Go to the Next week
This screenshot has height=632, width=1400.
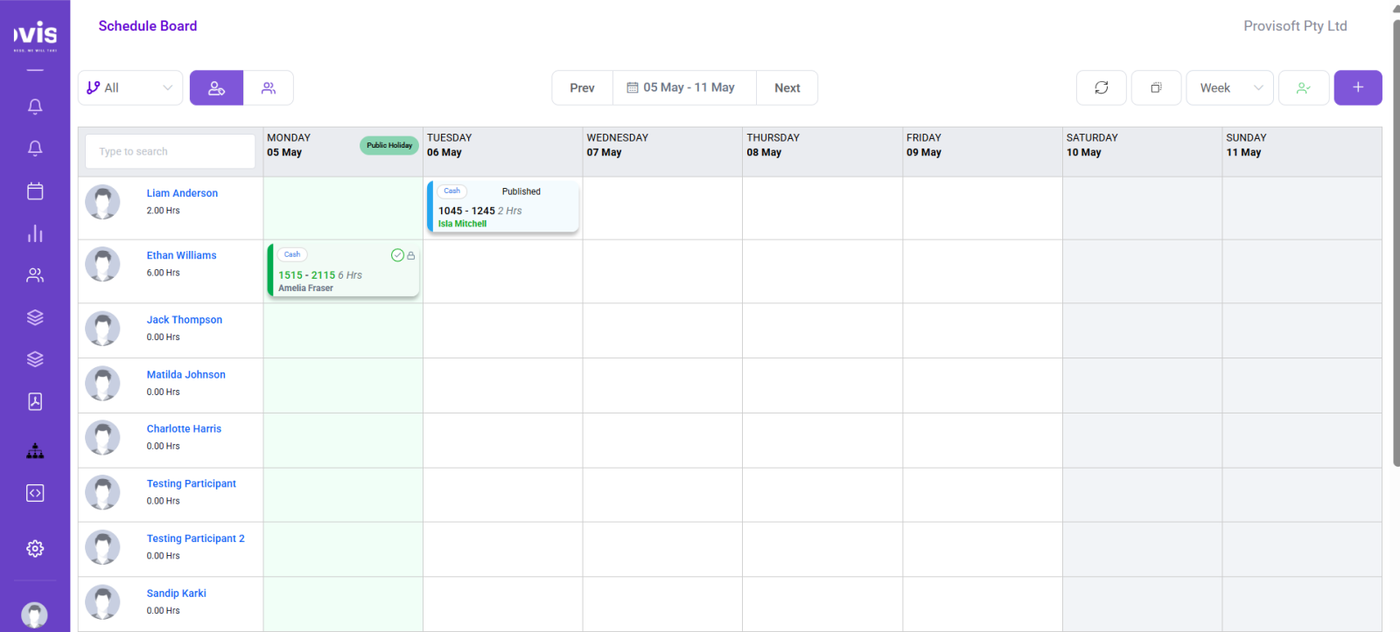point(787,88)
